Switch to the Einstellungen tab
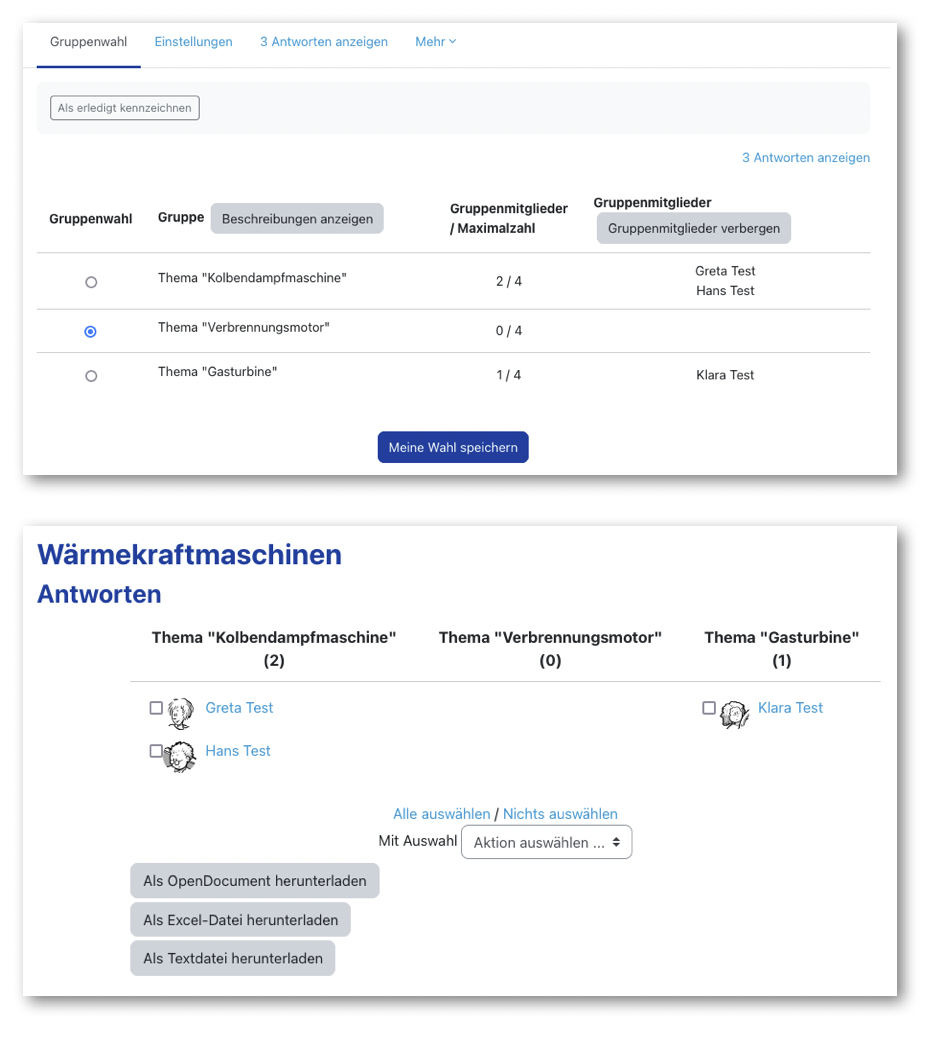This screenshot has width=935, height=1037. (193, 42)
